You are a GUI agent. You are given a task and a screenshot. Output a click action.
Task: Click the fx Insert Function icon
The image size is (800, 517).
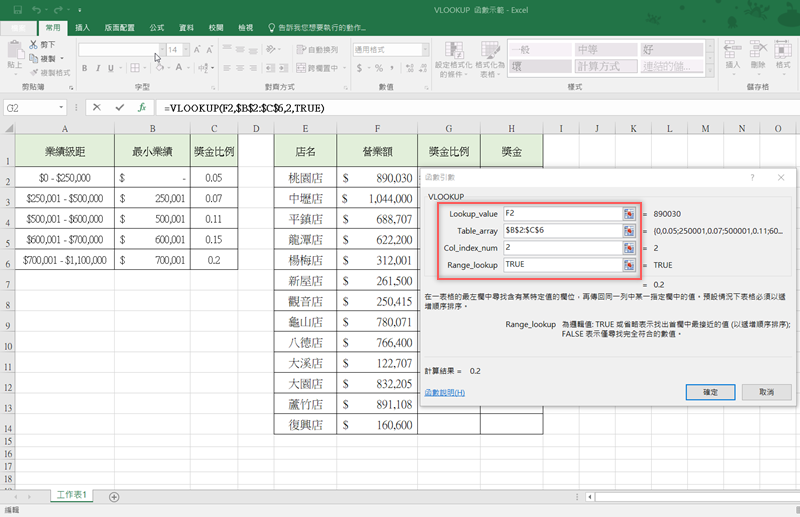tap(142, 107)
